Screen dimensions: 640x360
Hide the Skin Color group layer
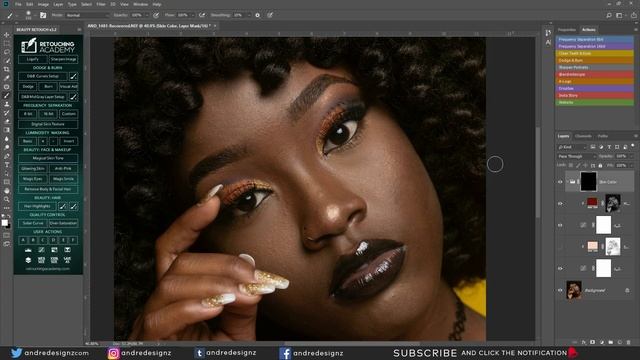pyautogui.click(x=560, y=182)
